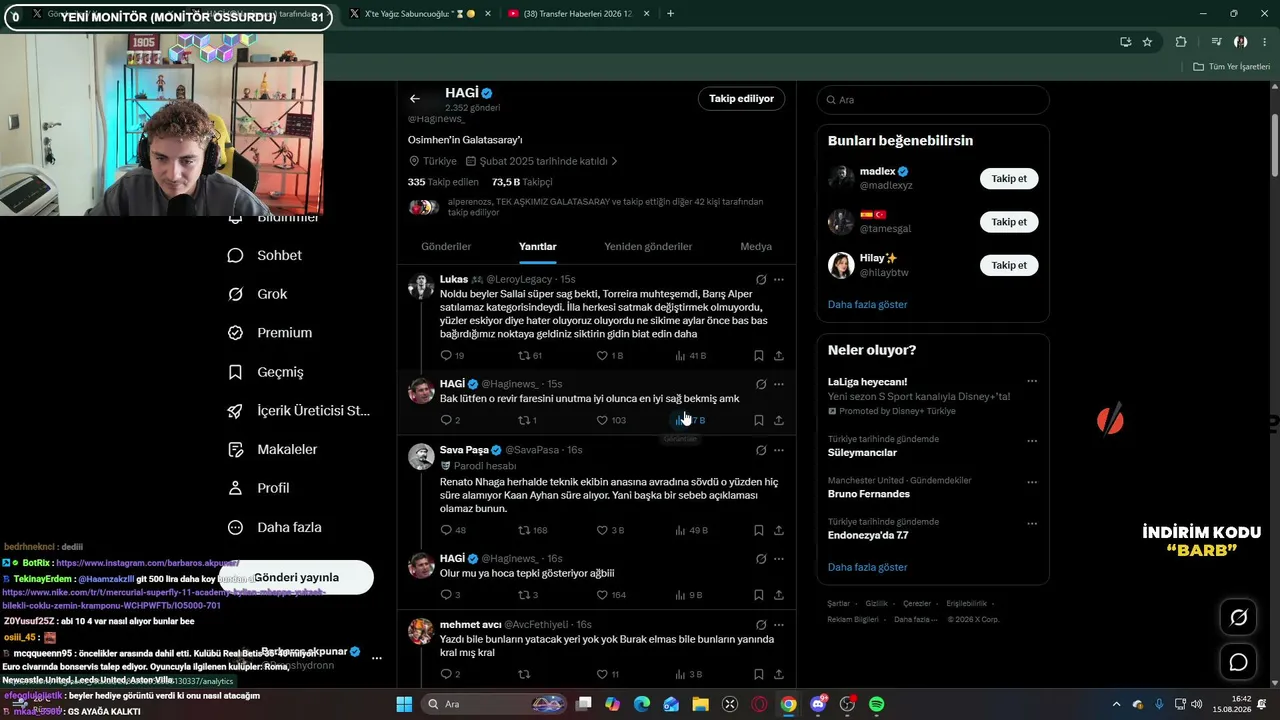Share Sava Paşa's post

pyautogui.click(x=779, y=530)
